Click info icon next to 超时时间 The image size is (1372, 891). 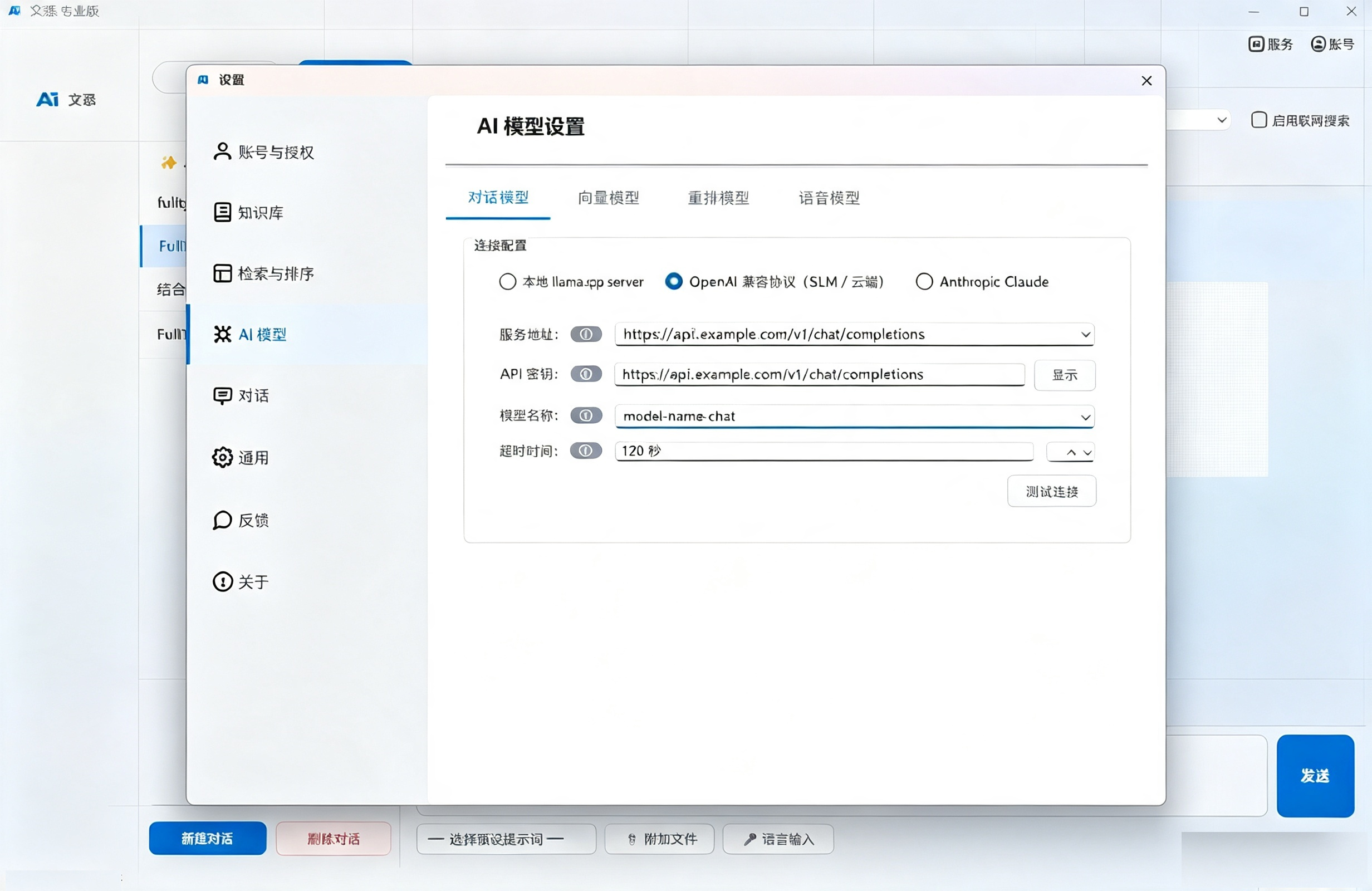pos(586,451)
